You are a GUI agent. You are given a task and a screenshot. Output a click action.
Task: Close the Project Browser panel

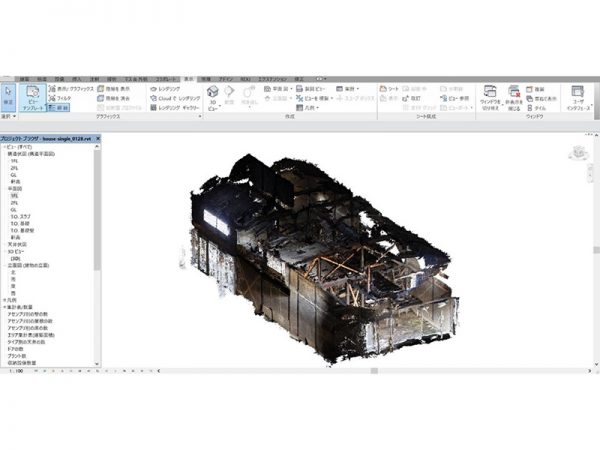pyautogui.click(x=98, y=139)
